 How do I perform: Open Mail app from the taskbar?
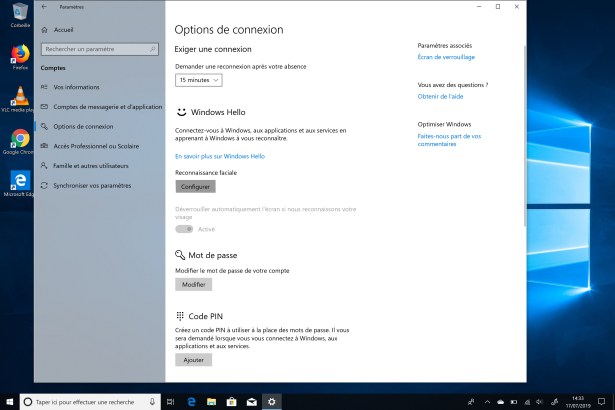click(x=251, y=402)
